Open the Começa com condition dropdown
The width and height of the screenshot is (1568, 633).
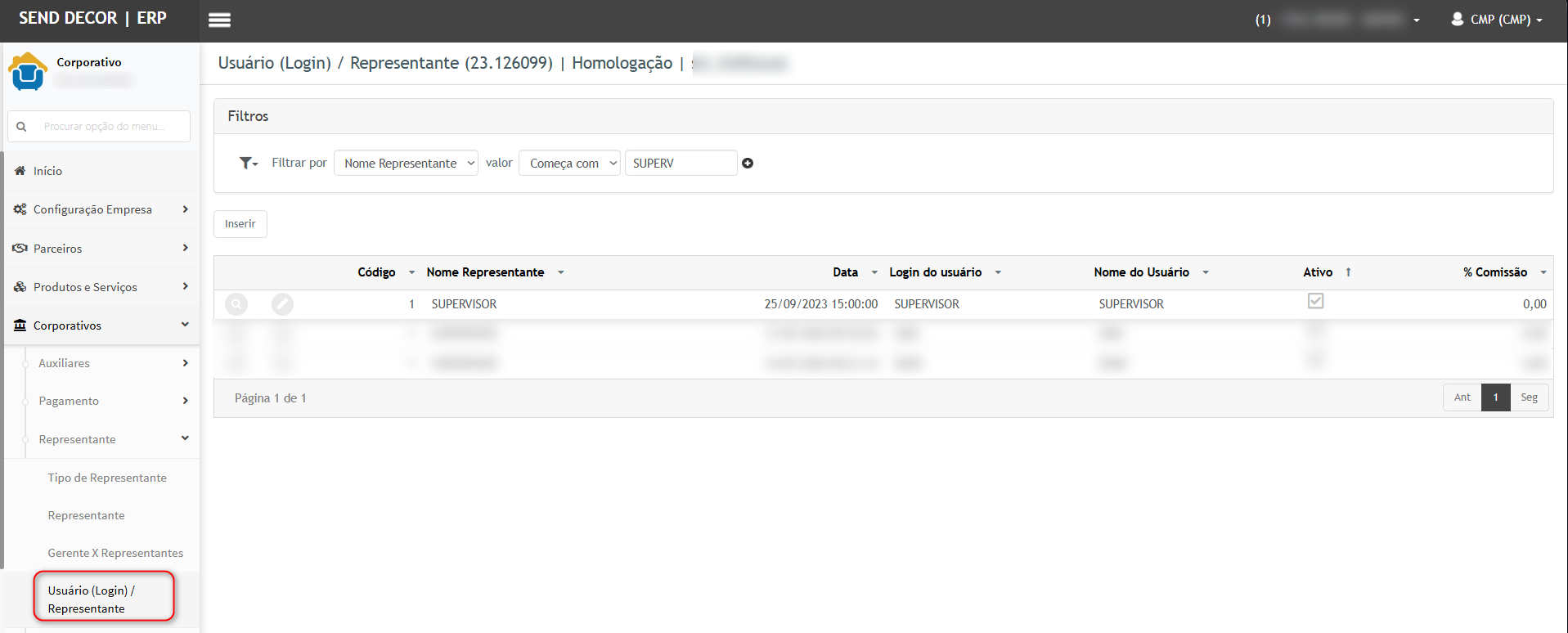pos(569,164)
